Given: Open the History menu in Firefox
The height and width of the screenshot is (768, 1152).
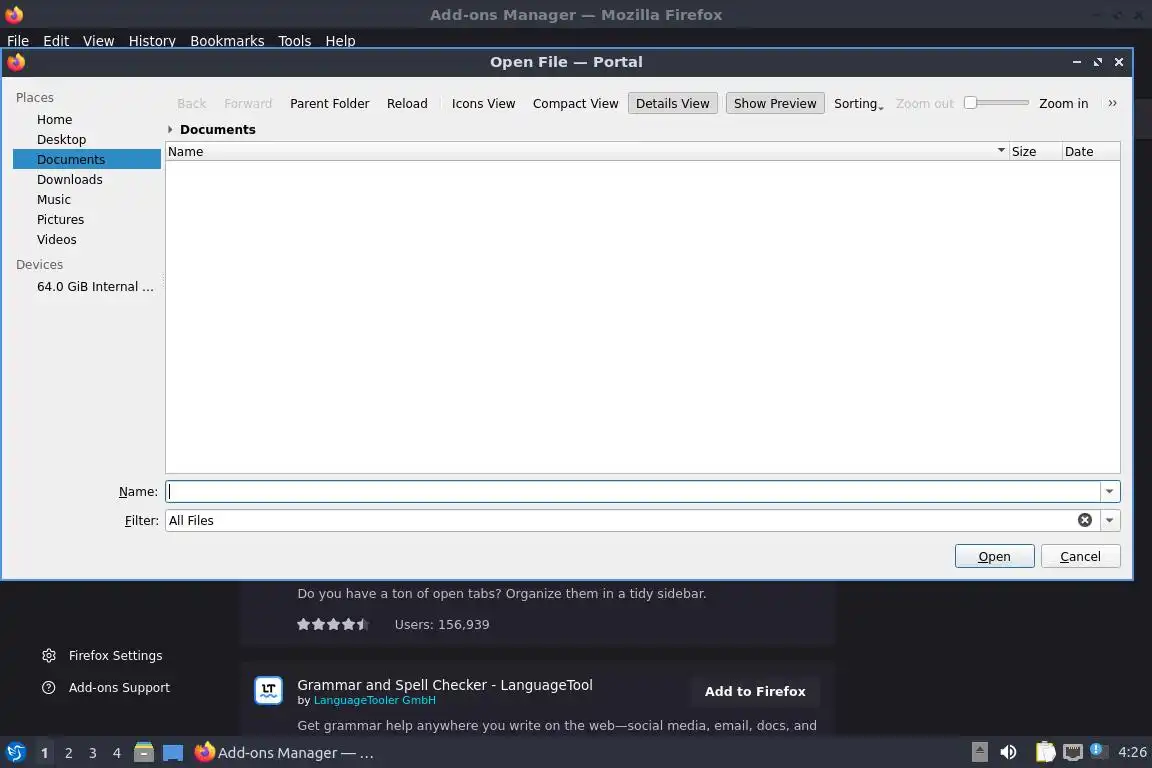Looking at the screenshot, I should [152, 41].
